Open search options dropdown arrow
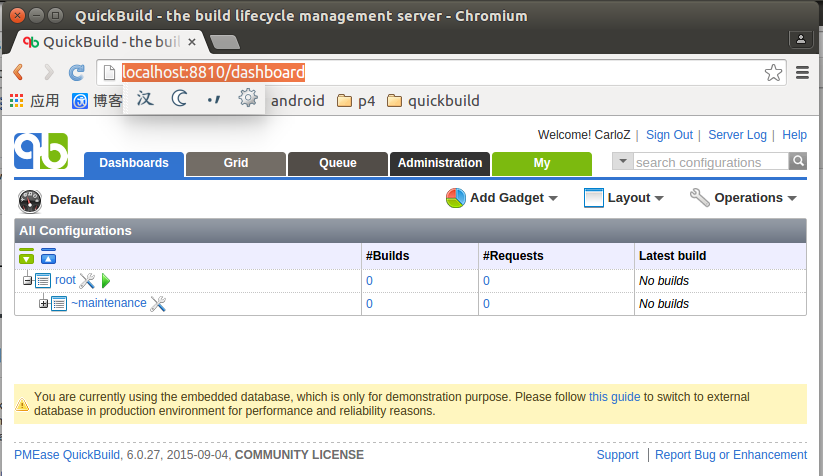 [x=623, y=161]
